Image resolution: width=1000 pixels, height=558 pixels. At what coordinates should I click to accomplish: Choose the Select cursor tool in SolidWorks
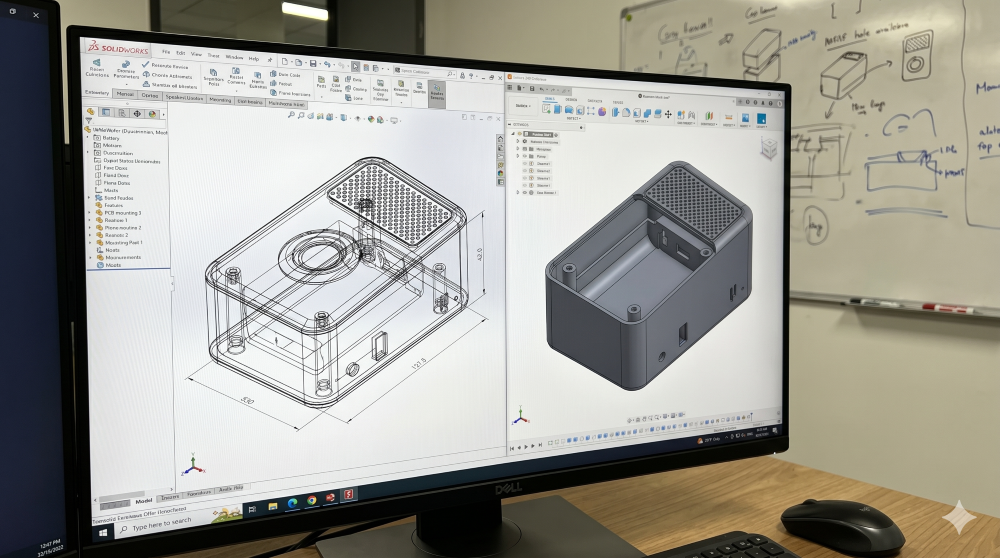[x=355, y=66]
